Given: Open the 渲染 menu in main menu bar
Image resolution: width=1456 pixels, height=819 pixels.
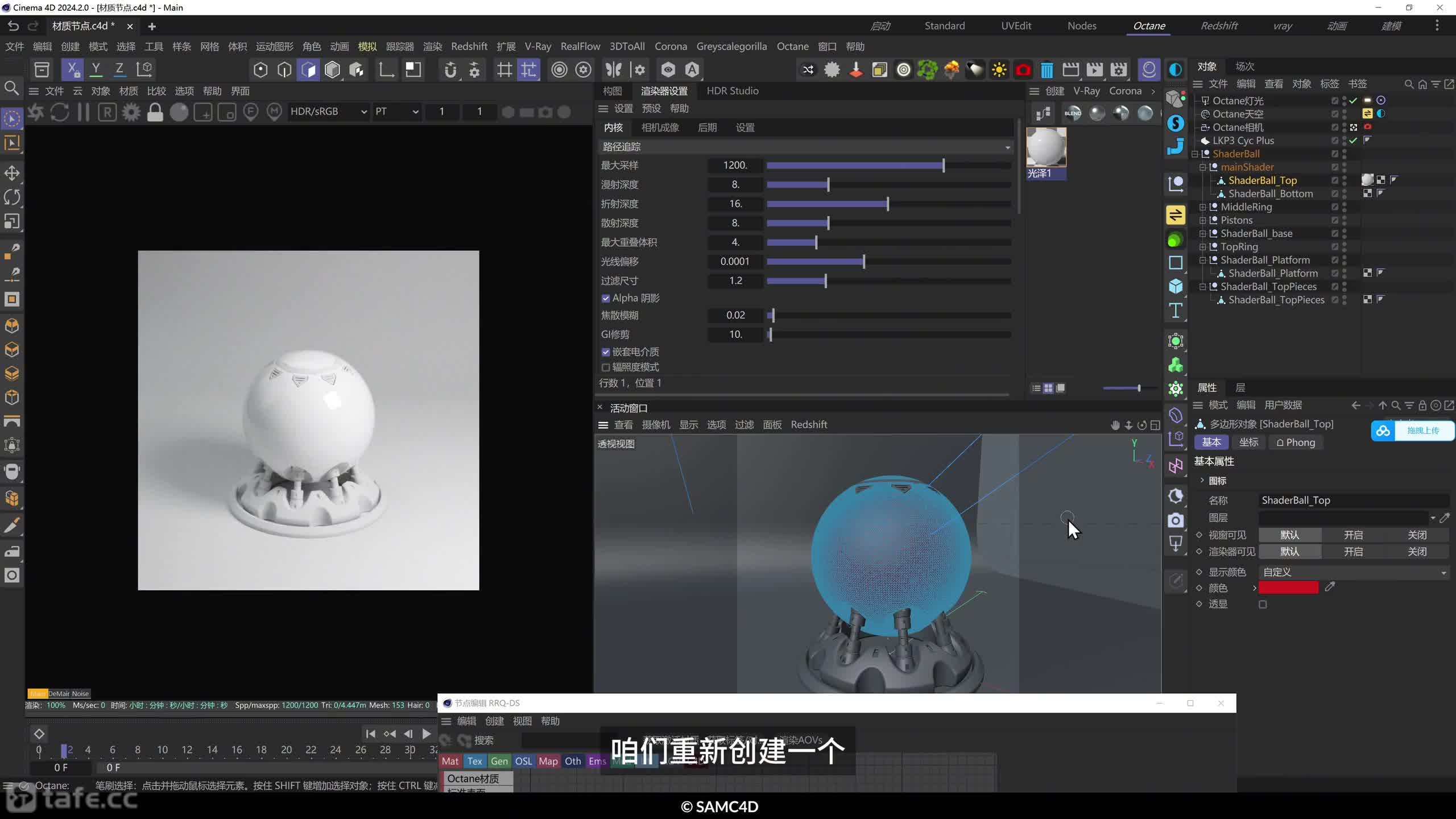Looking at the screenshot, I should tap(432, 47).
